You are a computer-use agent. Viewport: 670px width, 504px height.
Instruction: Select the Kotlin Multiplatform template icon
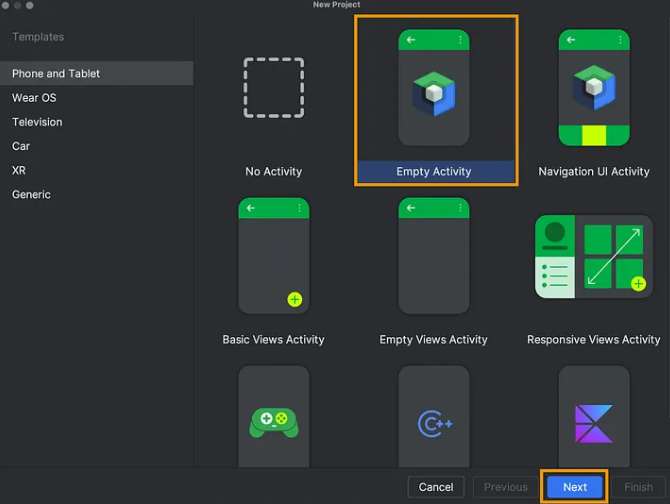(594, 424)
